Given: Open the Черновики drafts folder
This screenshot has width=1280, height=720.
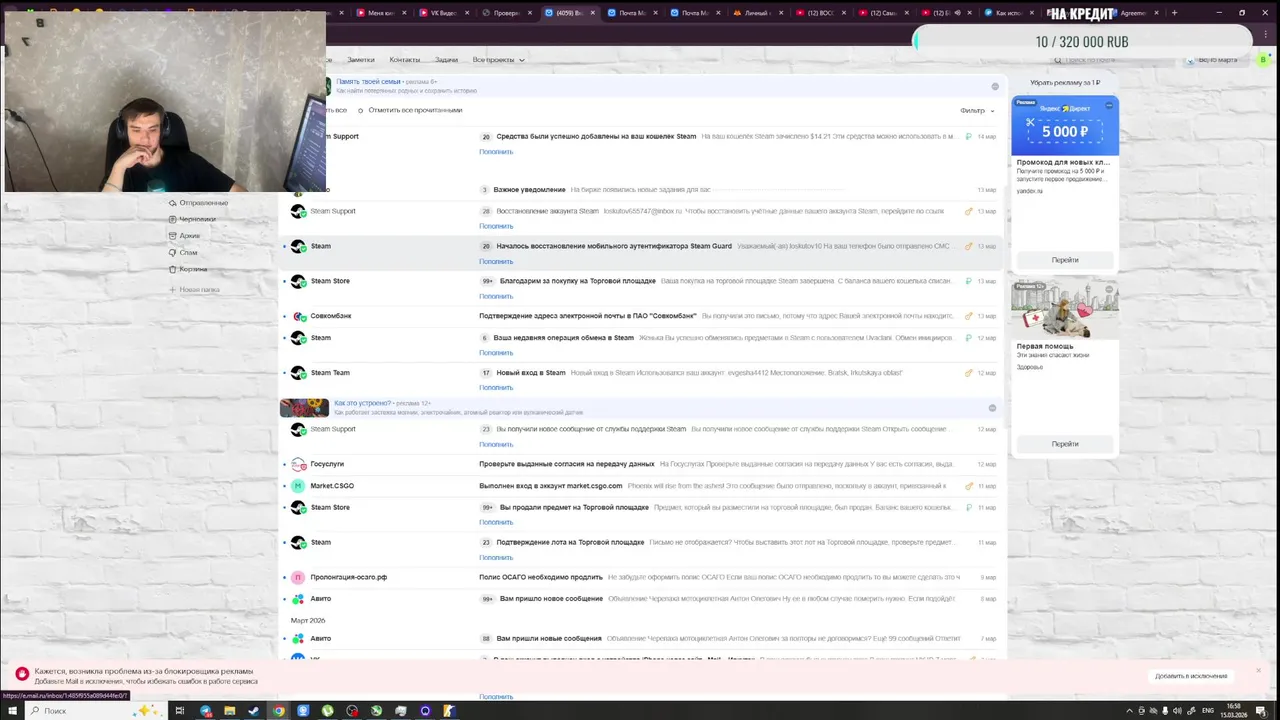Looking at the screenshot, I should pyautogui.click(x=192, y=219).
